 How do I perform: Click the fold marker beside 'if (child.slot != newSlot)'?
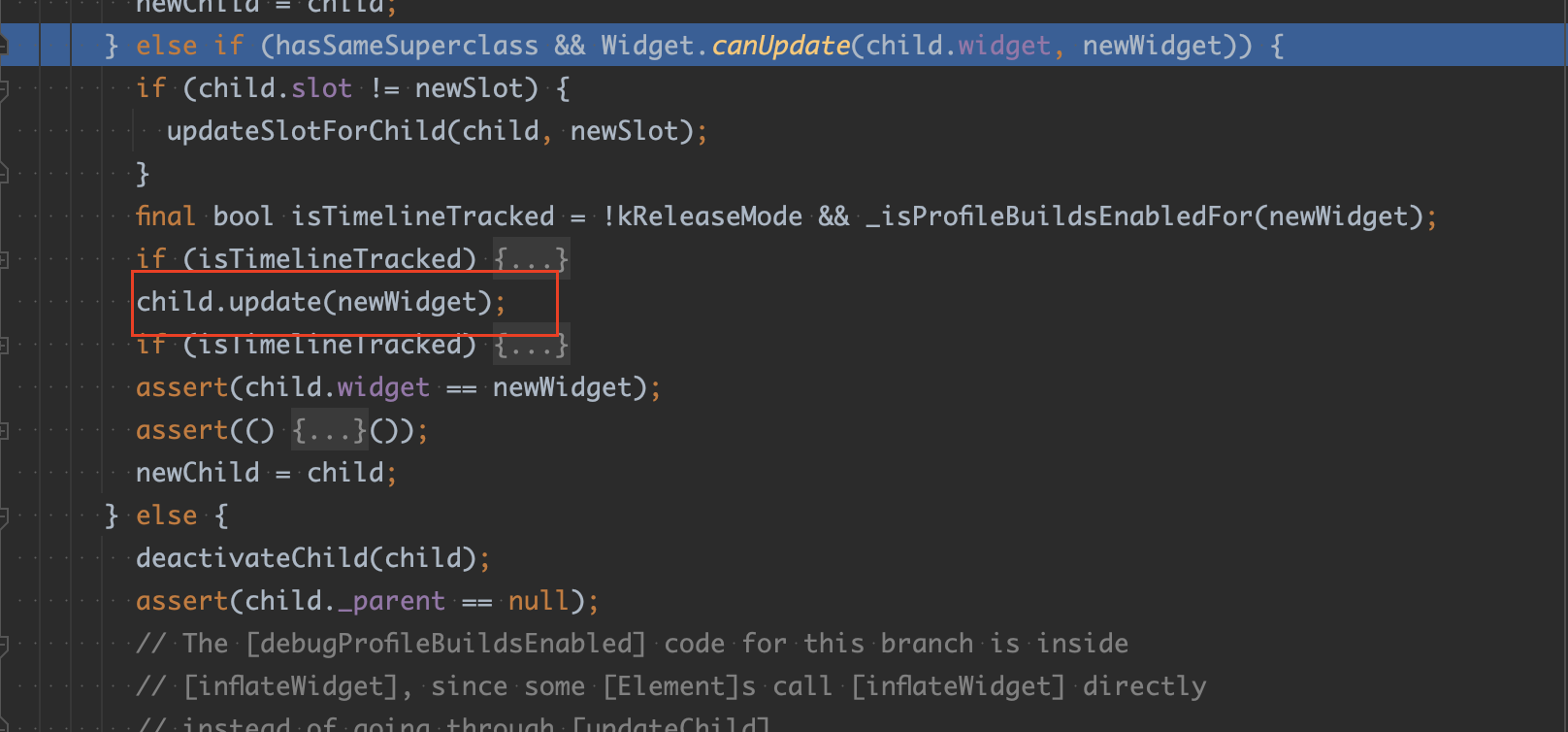pos(3,89)
